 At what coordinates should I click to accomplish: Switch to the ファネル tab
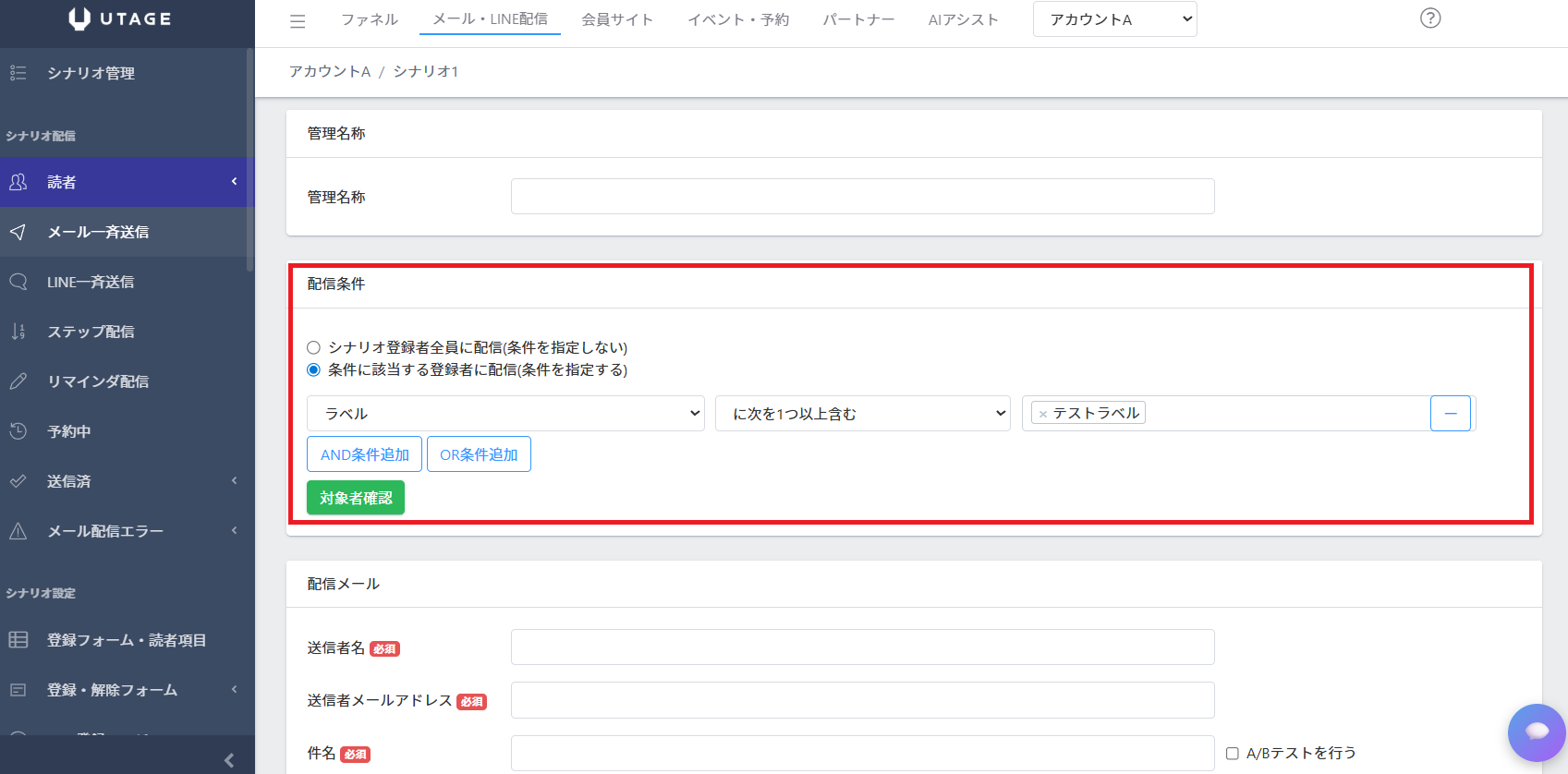coord(370,19)
